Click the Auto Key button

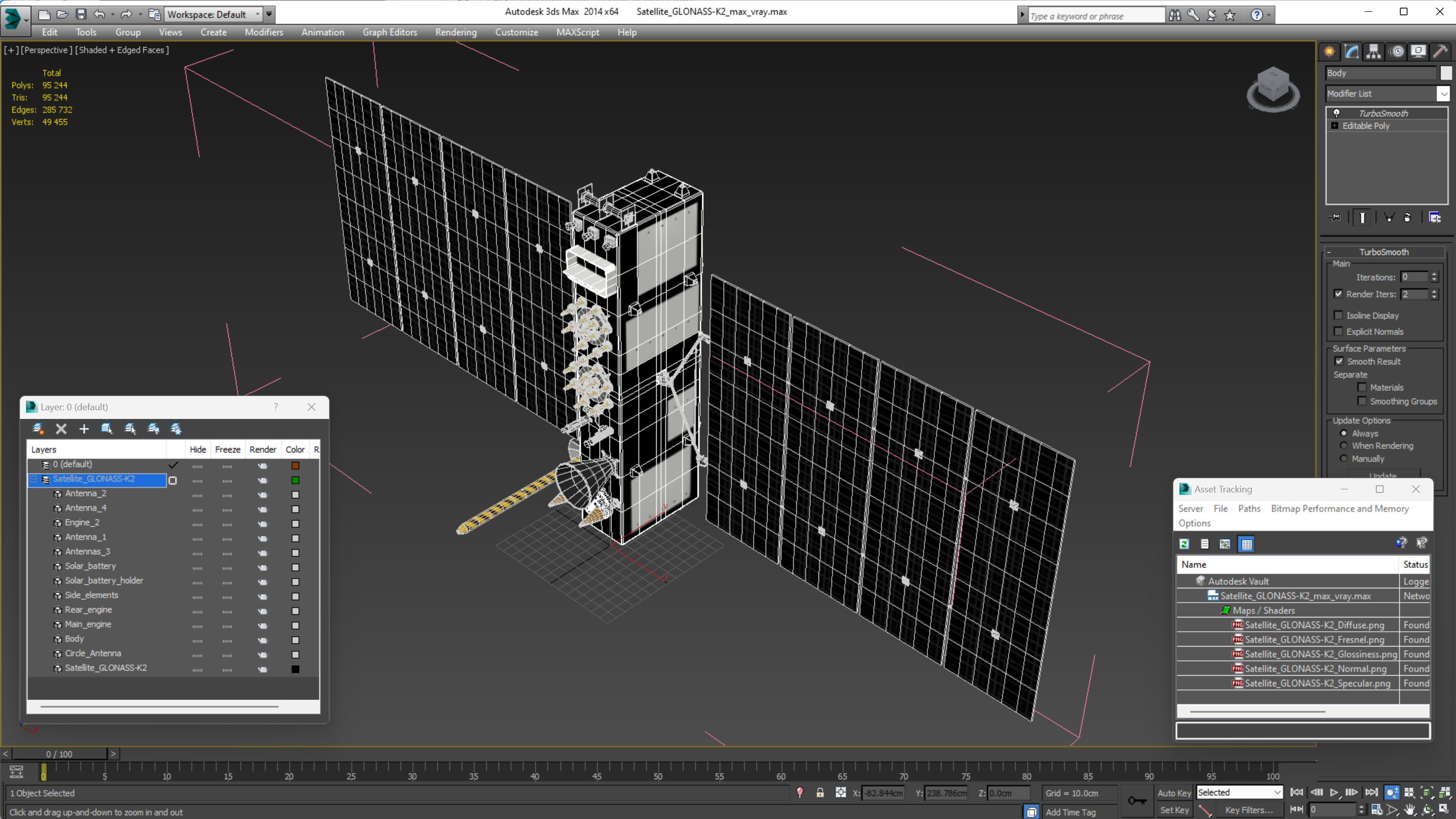point(1173,793)
